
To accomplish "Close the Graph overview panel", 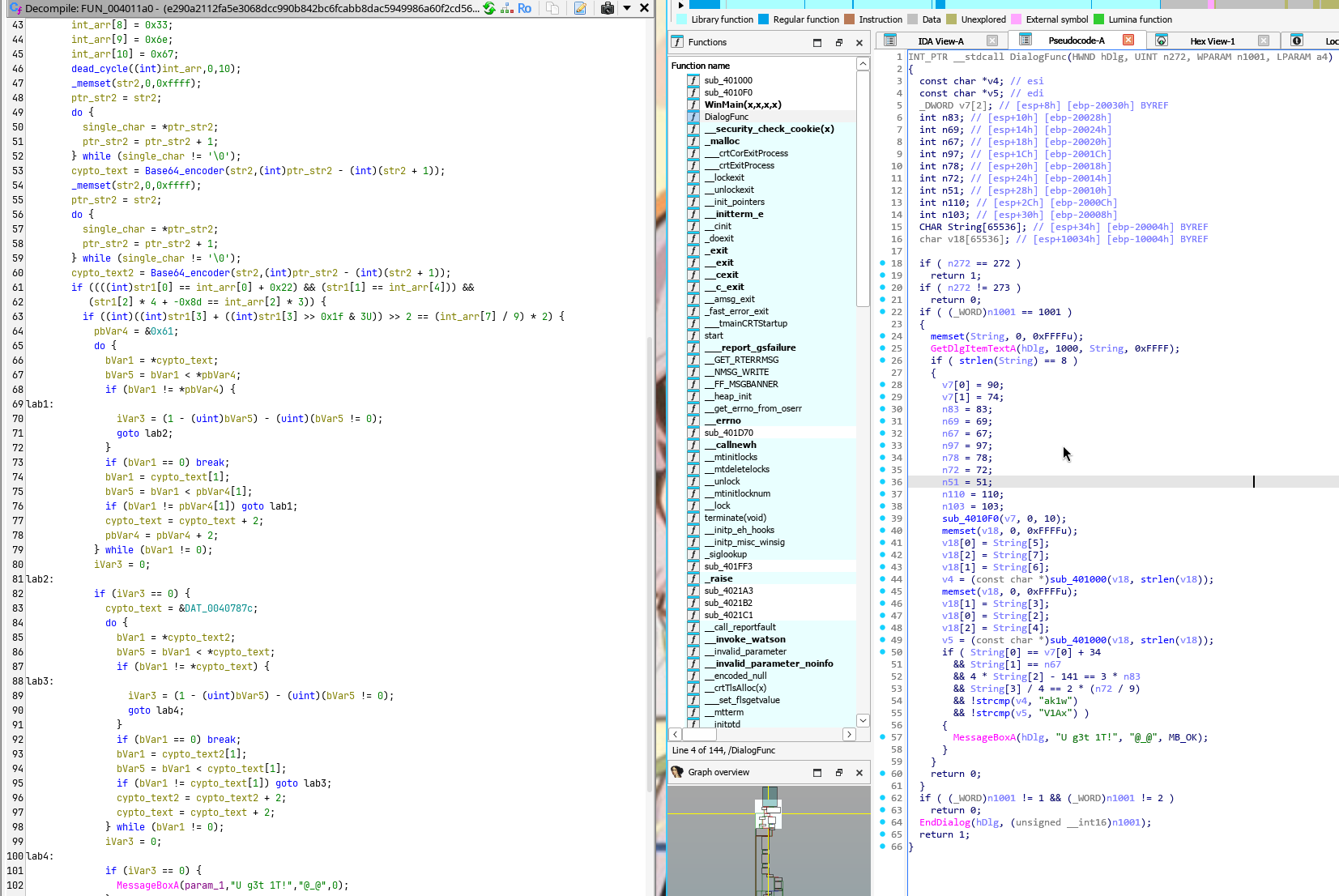I will pyautogui.click(x=859, y=773).
